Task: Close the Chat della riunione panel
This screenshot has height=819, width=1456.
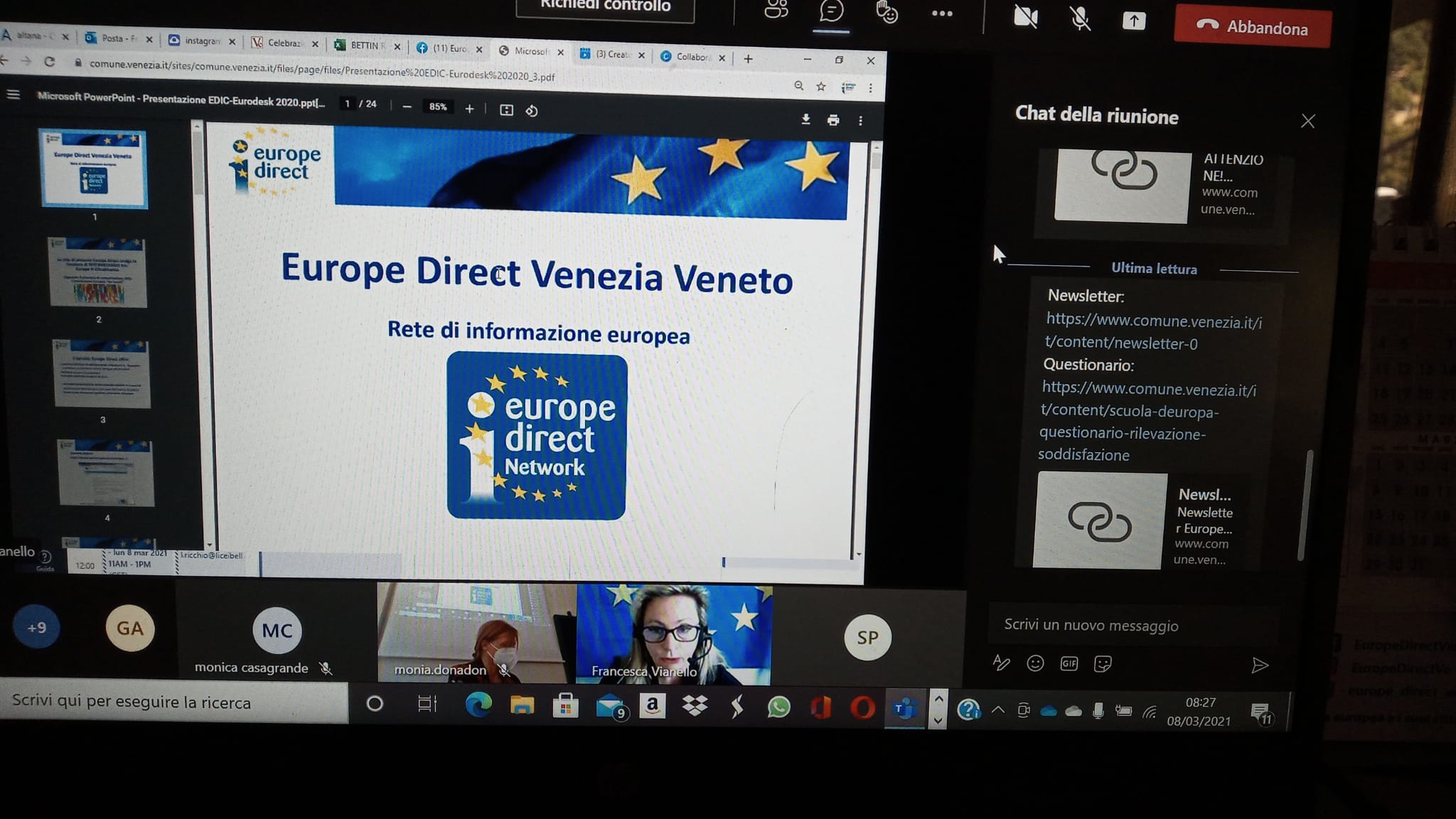Action: (x=1307, y=122)
